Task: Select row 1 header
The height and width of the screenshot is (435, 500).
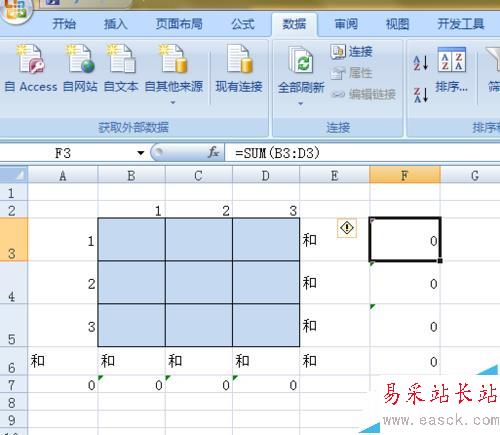Action: (x=13, y=192)
